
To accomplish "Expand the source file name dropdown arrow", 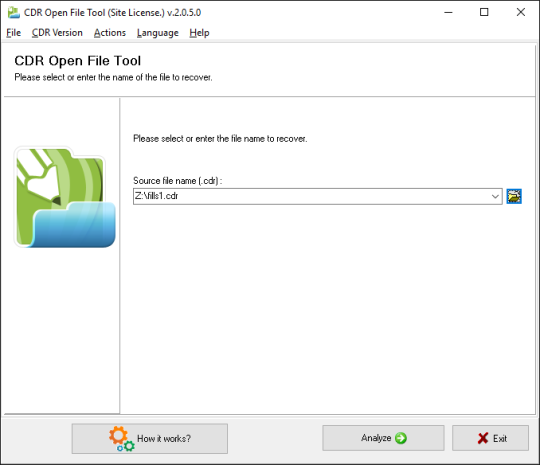I will 495,196.
